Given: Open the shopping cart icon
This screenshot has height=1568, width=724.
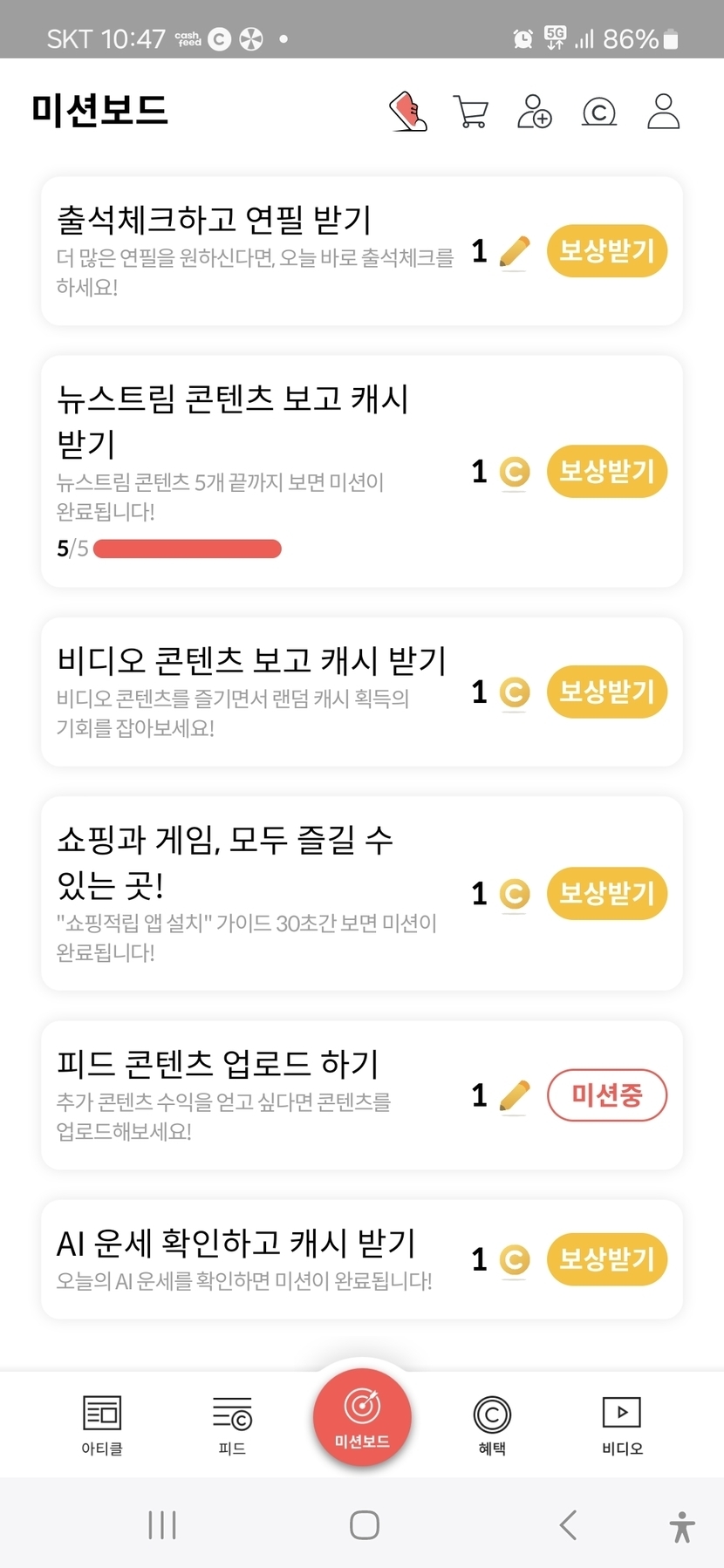Looking at the screenshot, I should [x=471, y=112].
